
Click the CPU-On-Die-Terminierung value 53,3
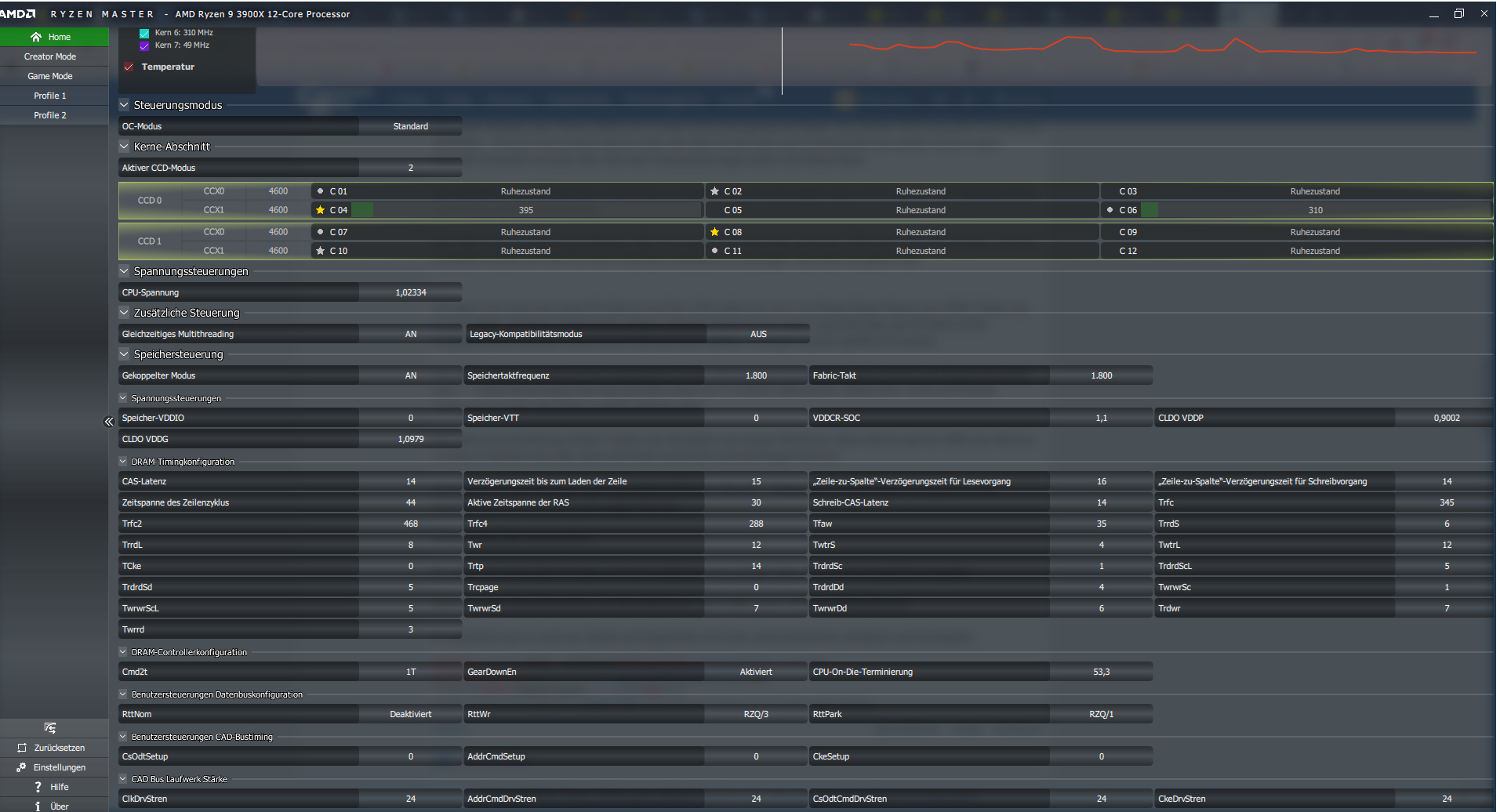[x=1101, y=672]
